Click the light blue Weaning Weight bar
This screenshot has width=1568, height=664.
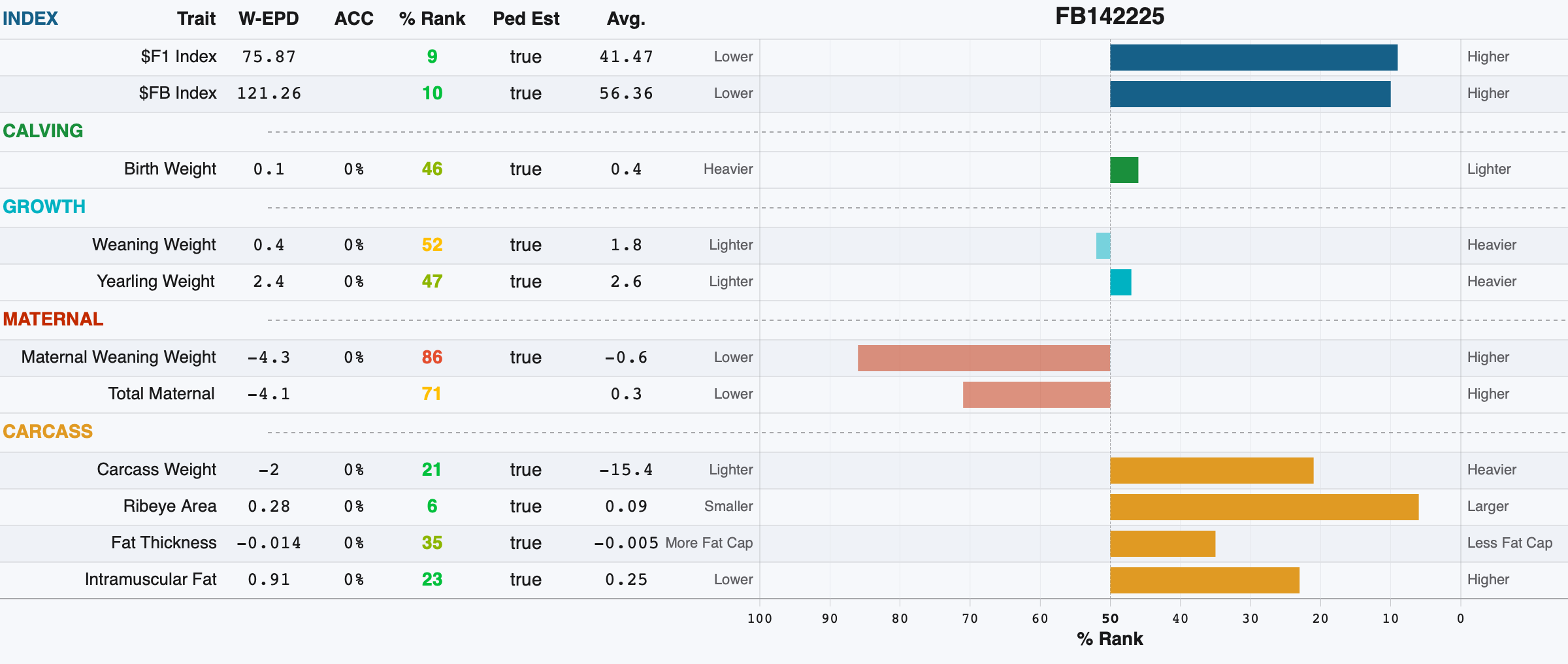1103,246
